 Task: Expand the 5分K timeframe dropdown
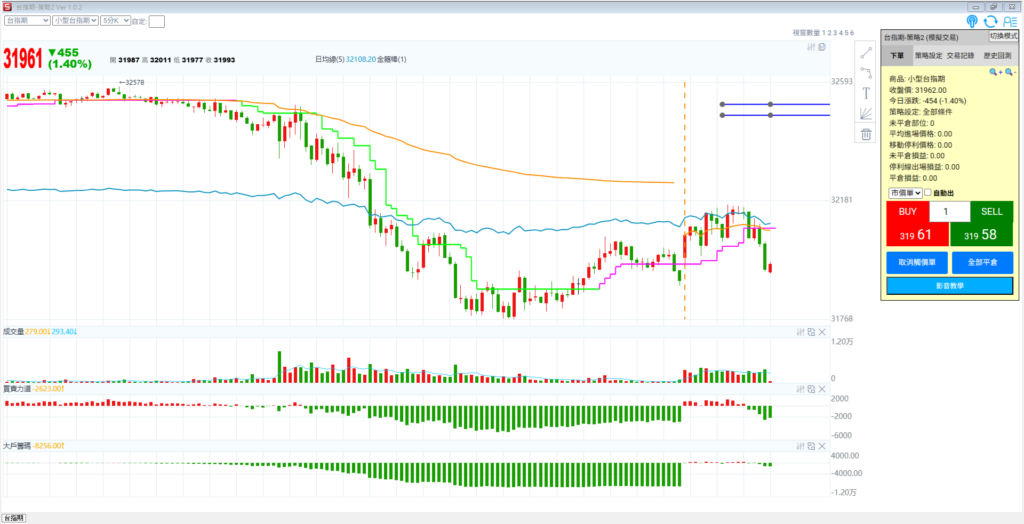pos(116,20)
